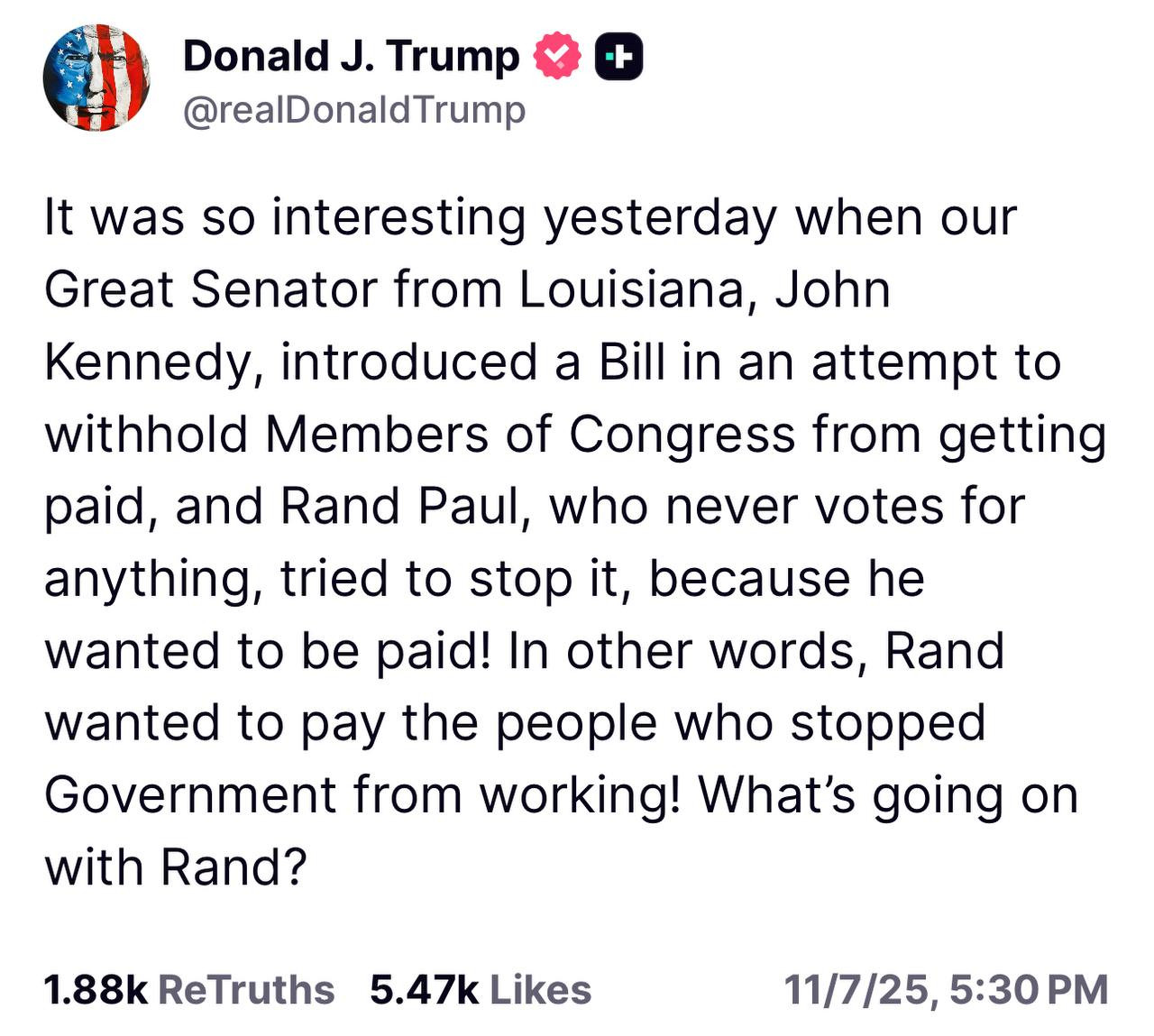Click the word Senator in the post
The image size is (1154, 1036).
click(283, 290)
